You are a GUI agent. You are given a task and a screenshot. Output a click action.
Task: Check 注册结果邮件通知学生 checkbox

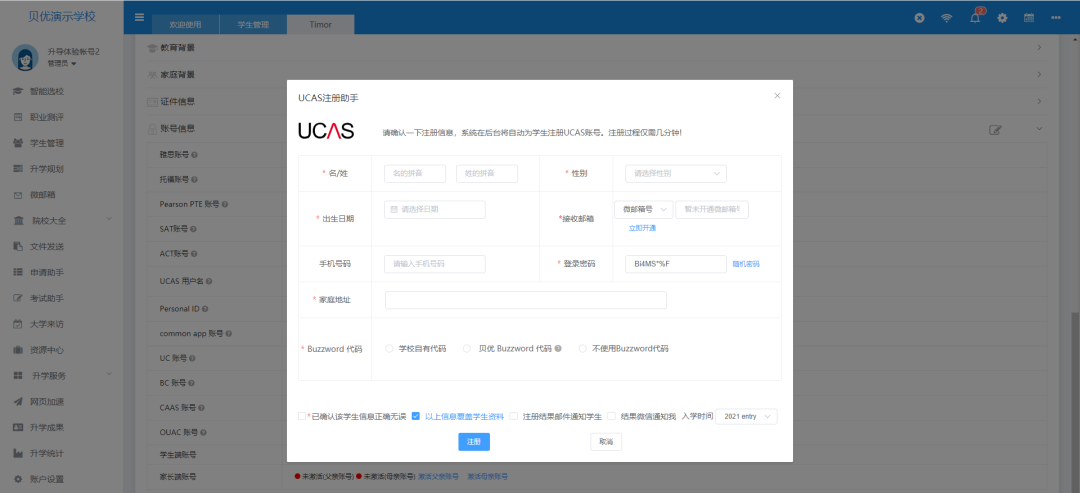coord(513,416)
